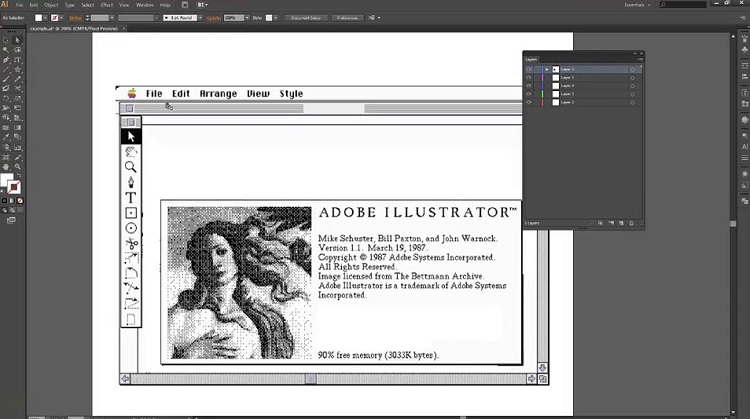The width and height of the screenshot is (750, 419).
Task: Hide Layer 5 using its eye icon
Action: (529, 77)
